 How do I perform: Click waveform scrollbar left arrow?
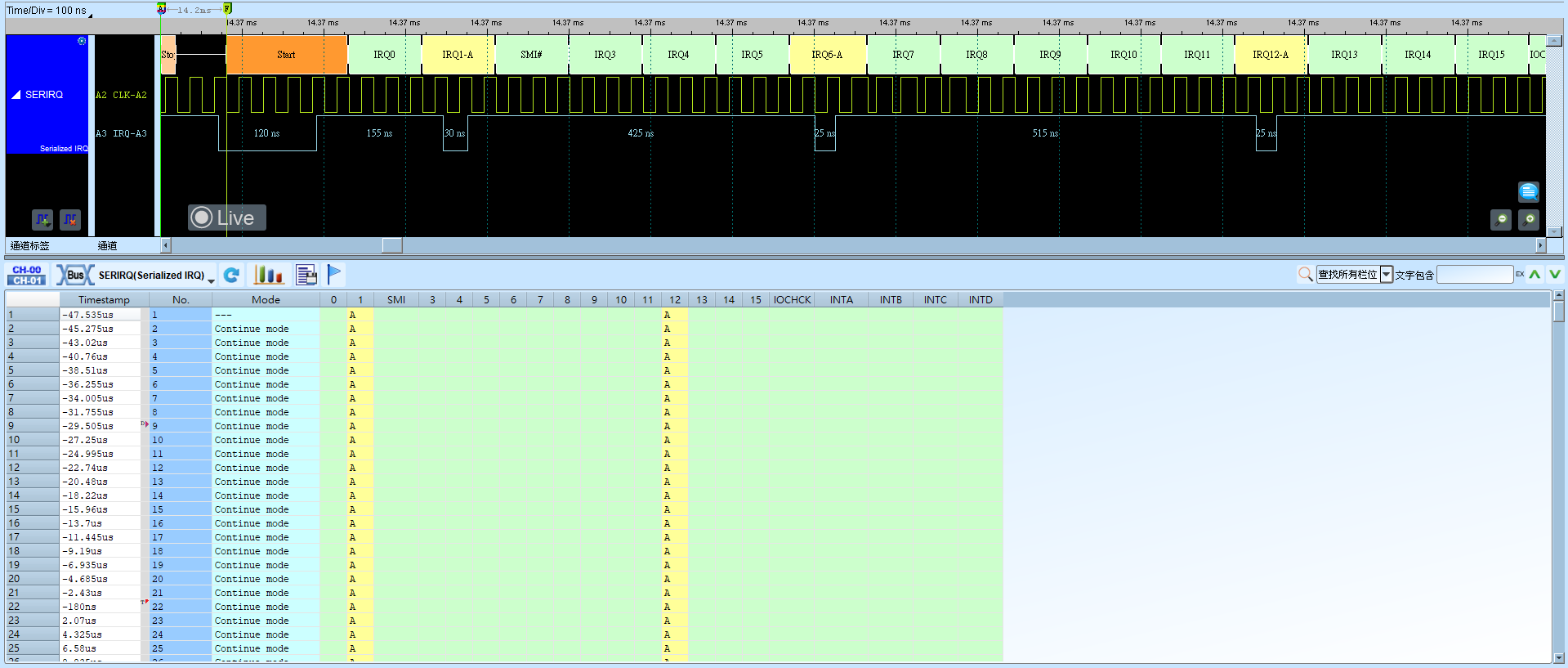tap(166, 245)
